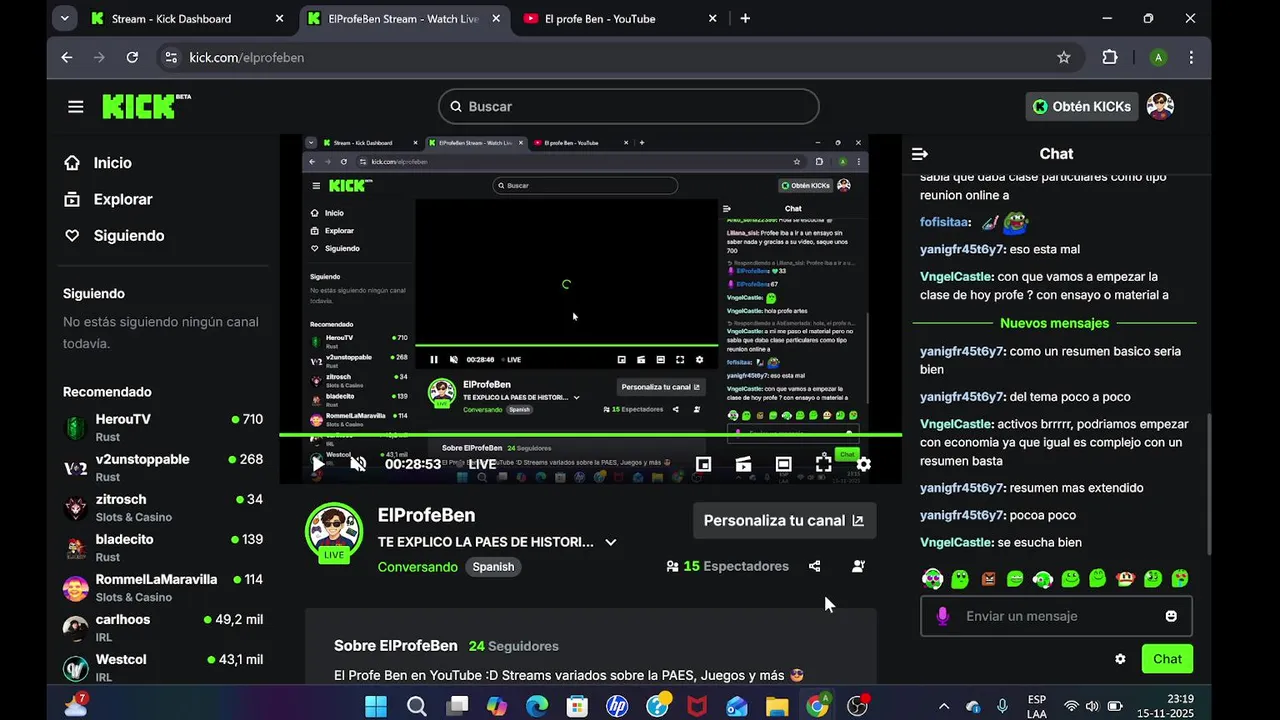The width and height of the screenshot is (1280, 720).
Task: Open the clip creation icon
Action: [743, 464]
